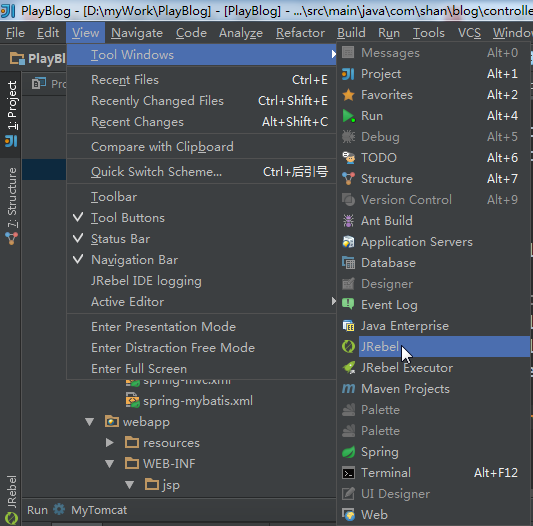Screen dimensions: 533x526
Task: Click the Spring leaf icon
Action: tap(348, 452)
